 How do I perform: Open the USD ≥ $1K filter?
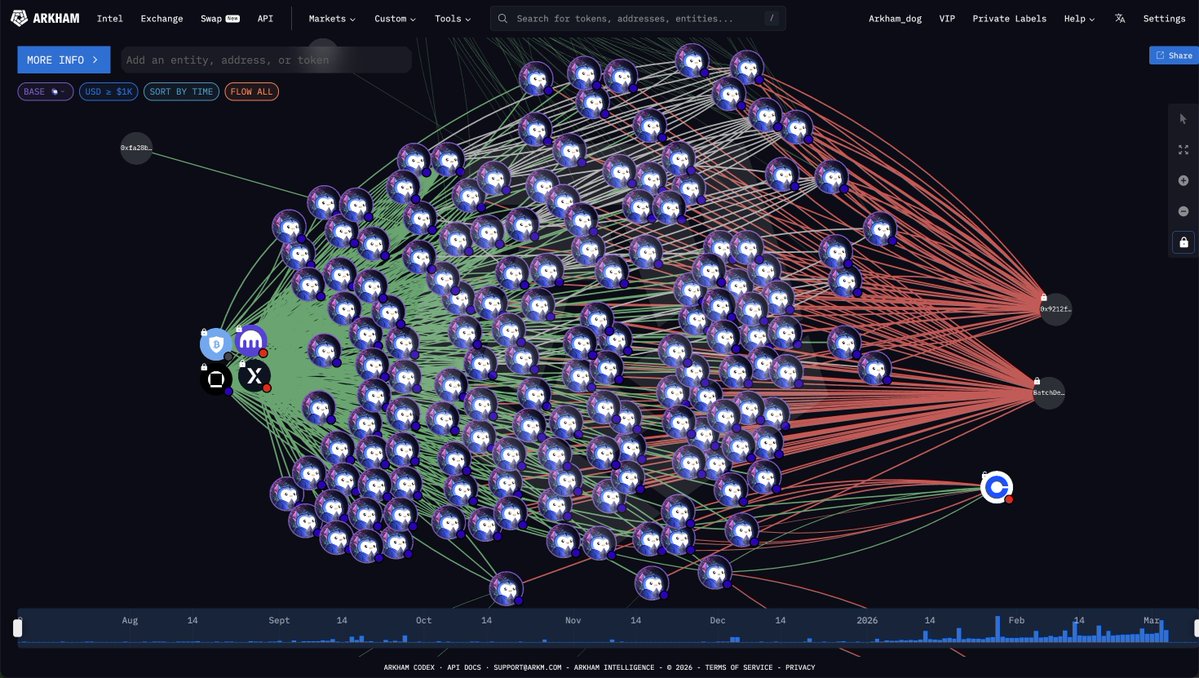109,92
